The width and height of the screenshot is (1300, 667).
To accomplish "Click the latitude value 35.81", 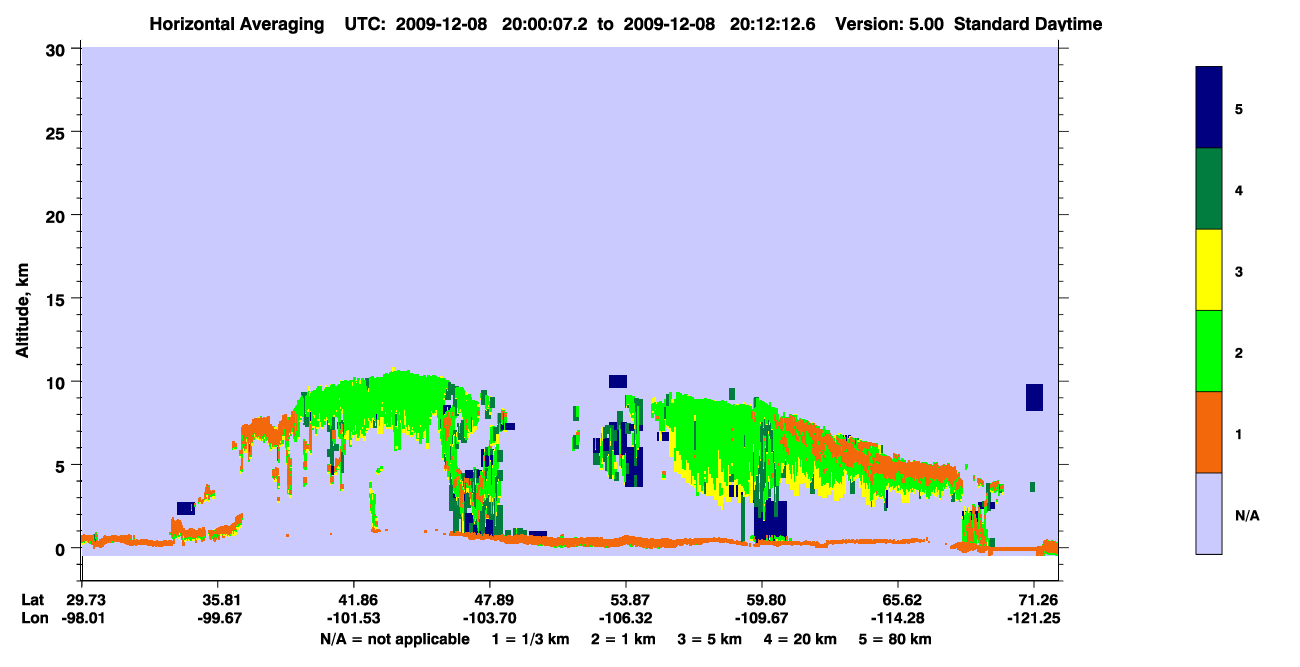I will coord(218,600).
